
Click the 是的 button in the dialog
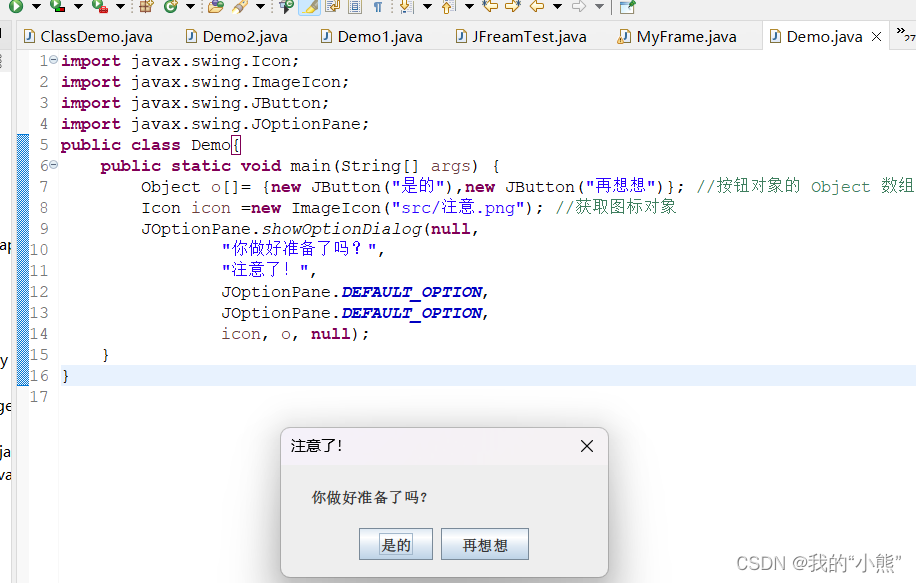[396, 544]
